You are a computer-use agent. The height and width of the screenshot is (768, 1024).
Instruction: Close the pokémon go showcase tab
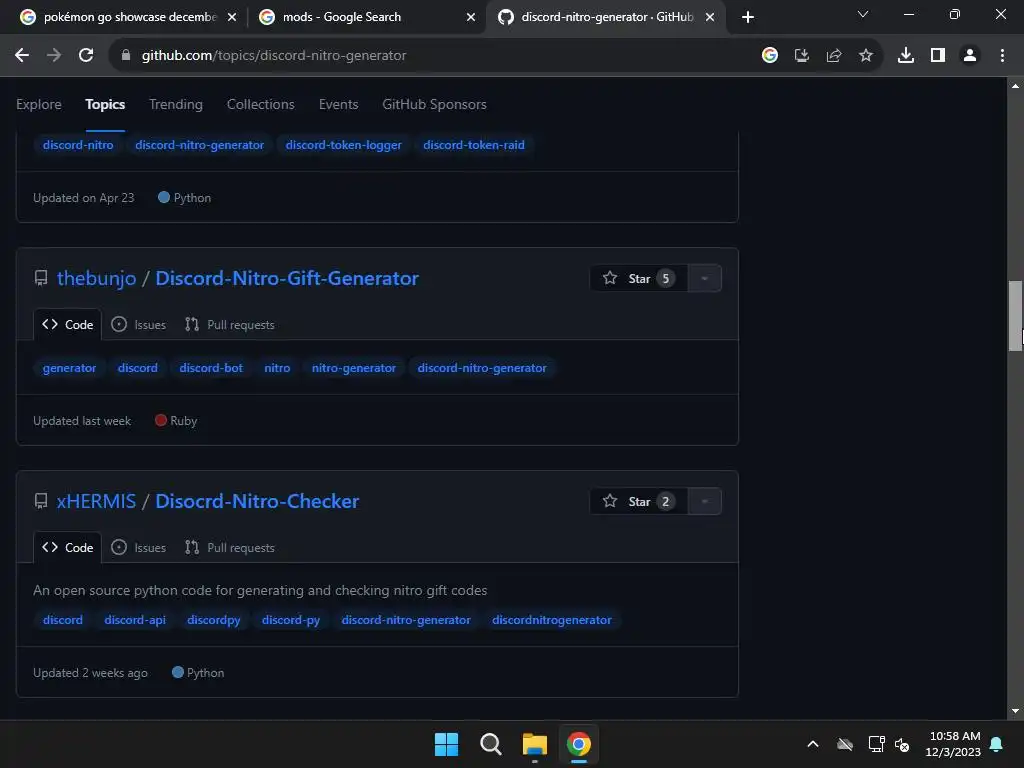pyautogui.click(x=232, y=17)
